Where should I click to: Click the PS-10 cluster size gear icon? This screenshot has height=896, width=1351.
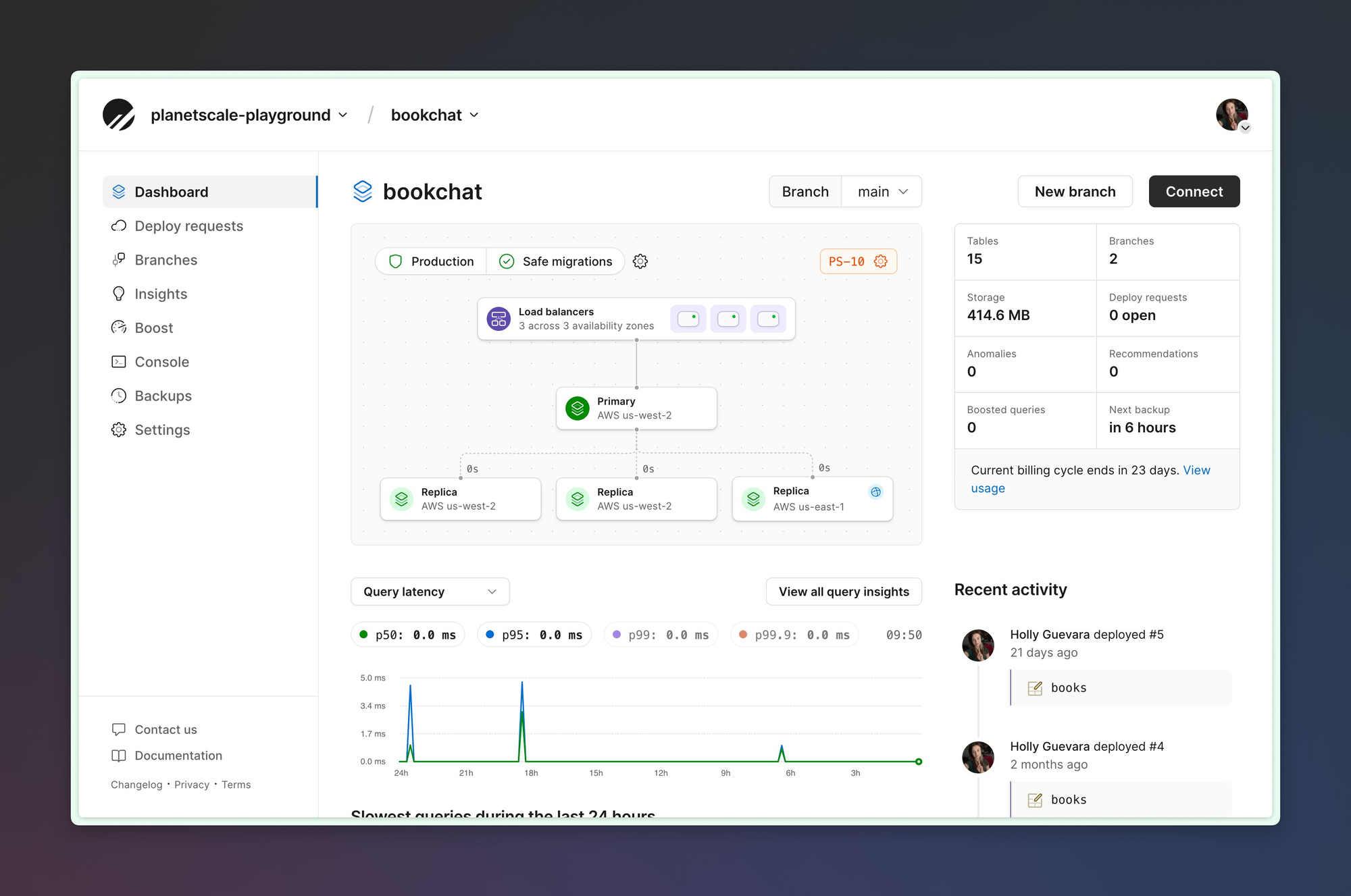(881, 261)
